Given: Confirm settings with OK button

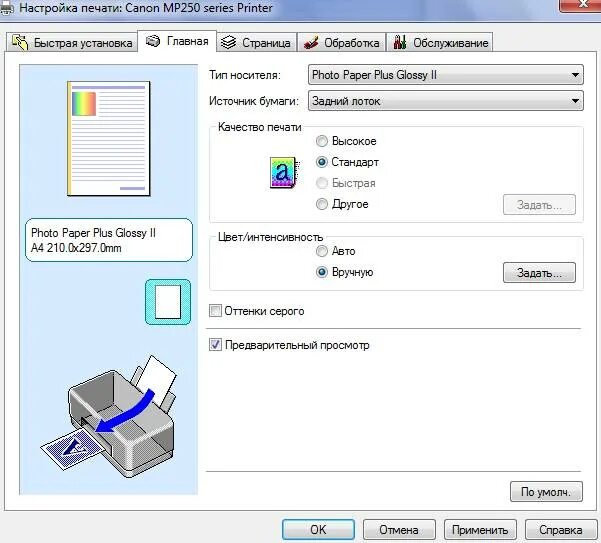Looking at the screenshot, I should (318, 530).
